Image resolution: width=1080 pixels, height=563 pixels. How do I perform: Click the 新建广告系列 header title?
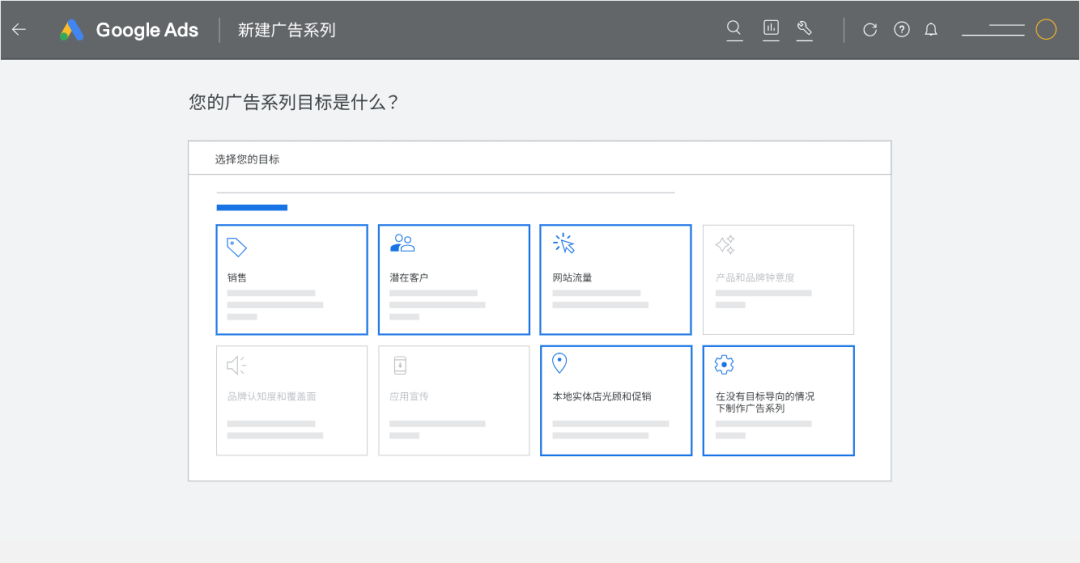coord(286,30)
